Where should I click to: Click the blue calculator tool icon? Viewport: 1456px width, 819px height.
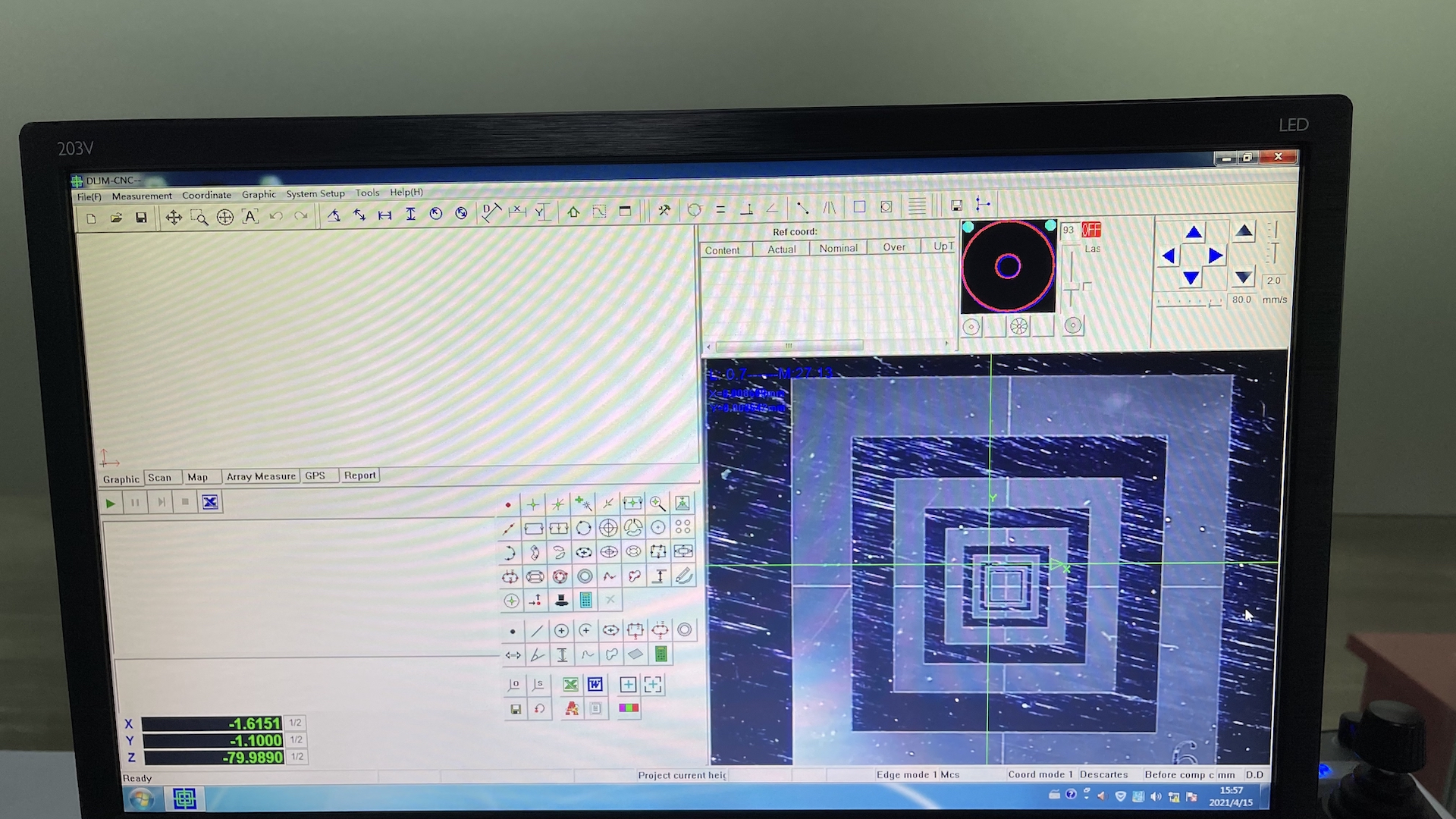click(585, 601)
